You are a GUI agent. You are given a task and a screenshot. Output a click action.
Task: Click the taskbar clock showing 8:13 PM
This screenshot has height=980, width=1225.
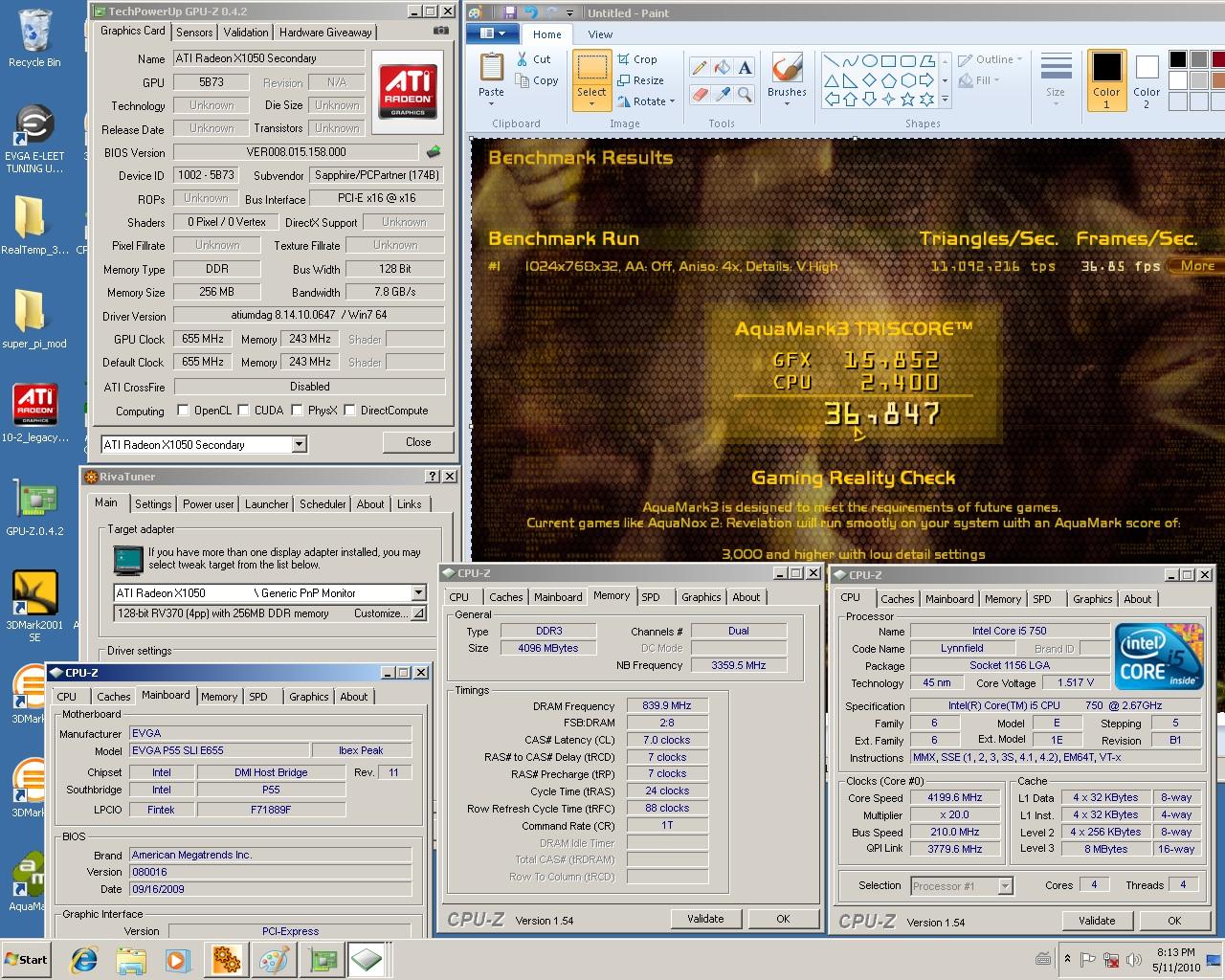coord(1175,960)
